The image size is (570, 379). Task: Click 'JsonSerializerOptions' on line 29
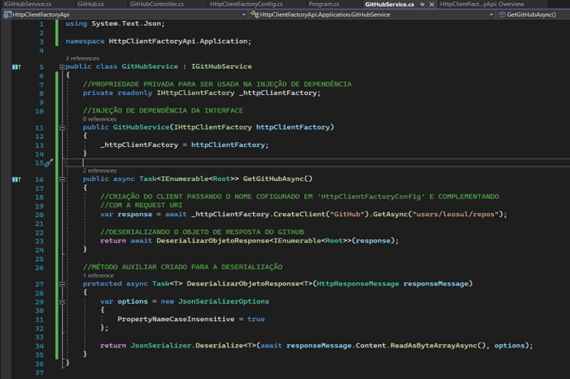coord(224,302)
